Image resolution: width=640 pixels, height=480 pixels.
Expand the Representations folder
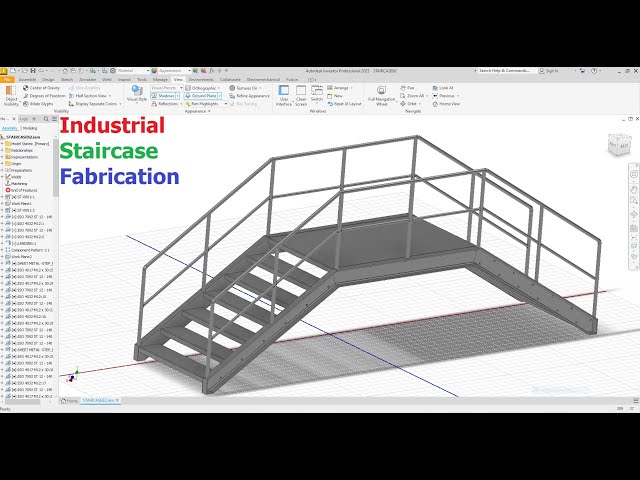pyautogui.click(x=2, y=157)
